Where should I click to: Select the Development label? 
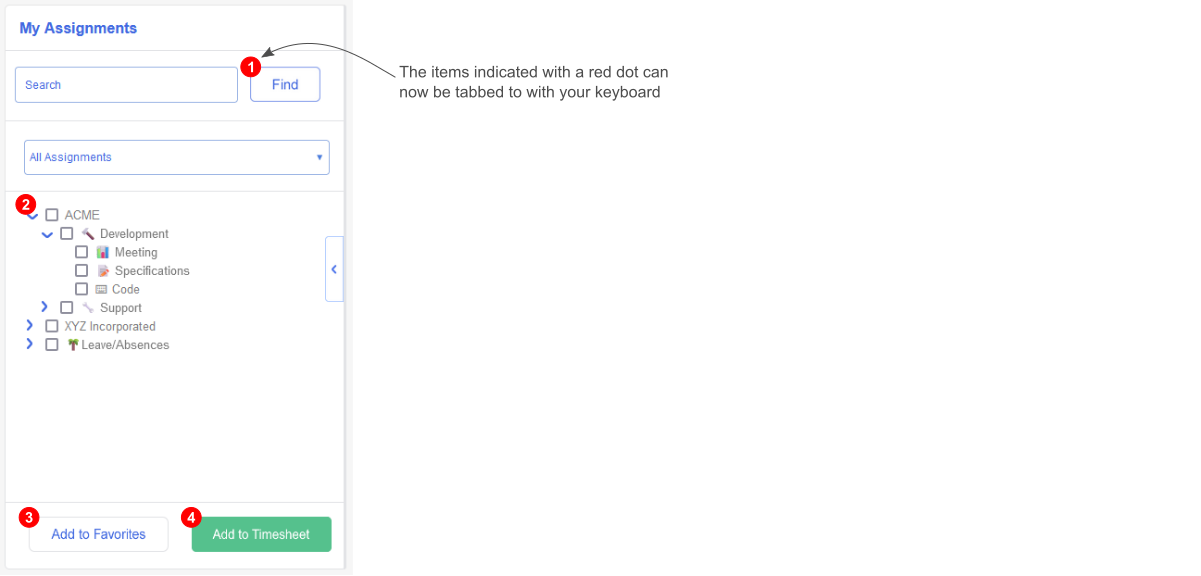(x=134, y=234)
